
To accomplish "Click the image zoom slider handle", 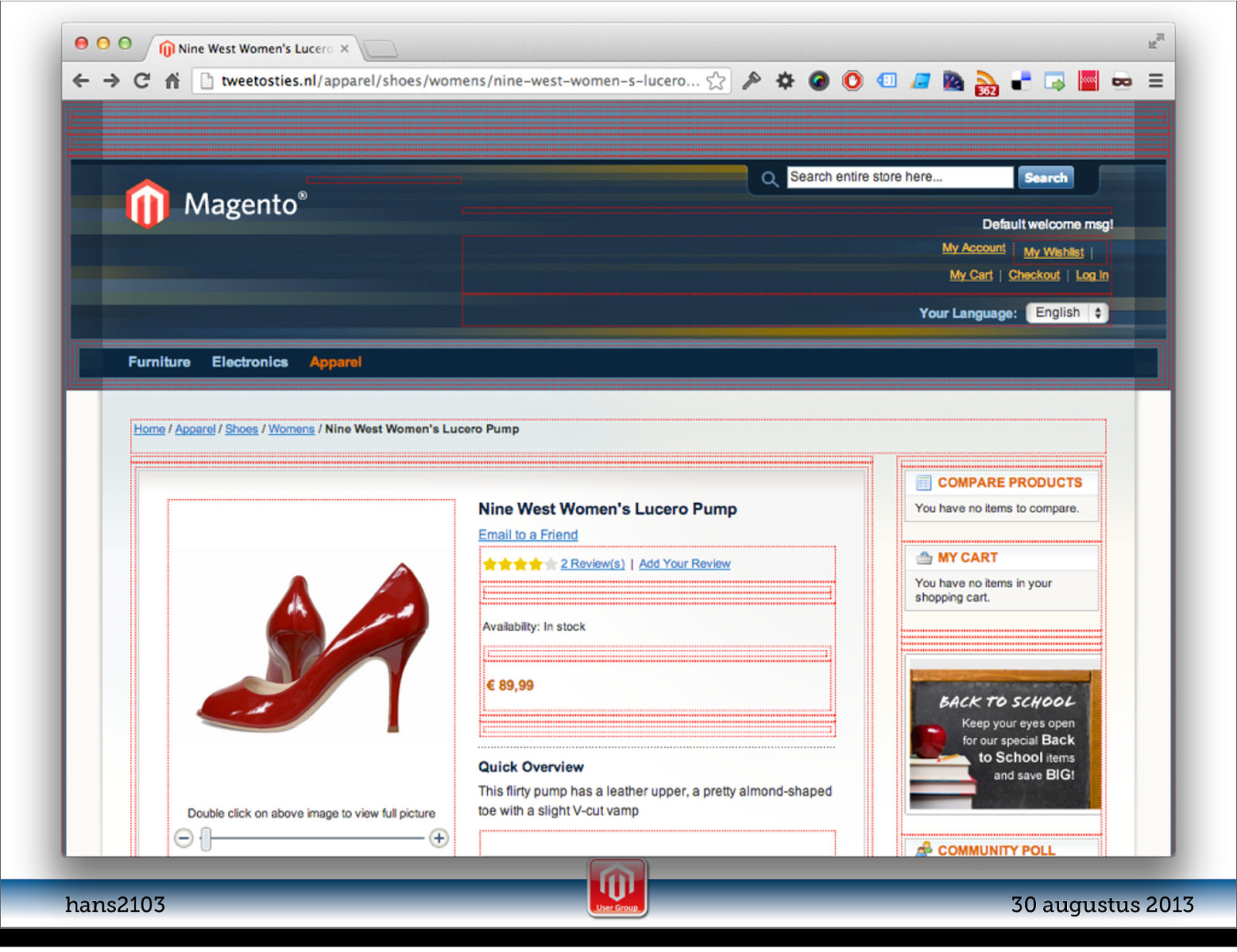I will pyautogui.click(x=206, y=838).
